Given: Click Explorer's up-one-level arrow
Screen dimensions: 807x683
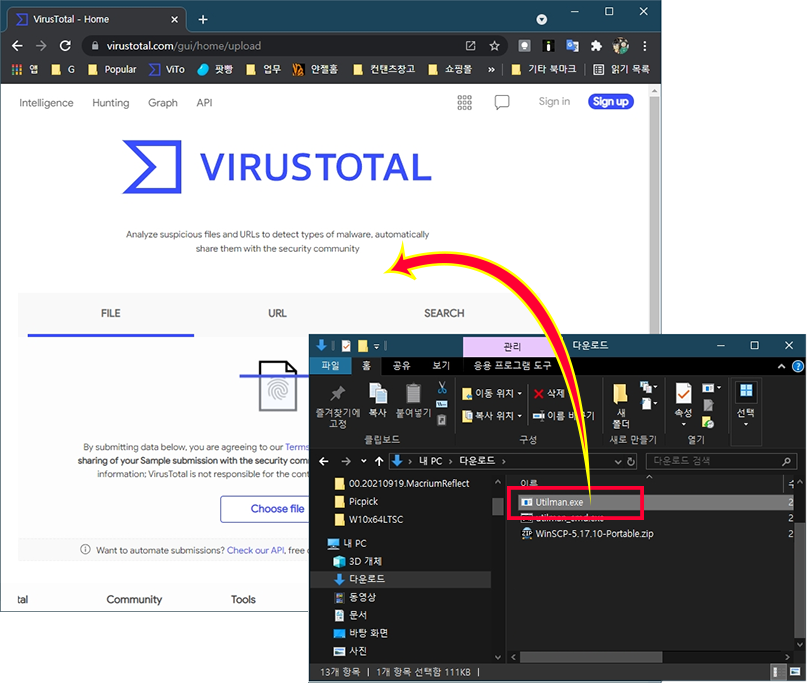Looking at the screenshot, I should pyautogui.click(x=379, y=461).
